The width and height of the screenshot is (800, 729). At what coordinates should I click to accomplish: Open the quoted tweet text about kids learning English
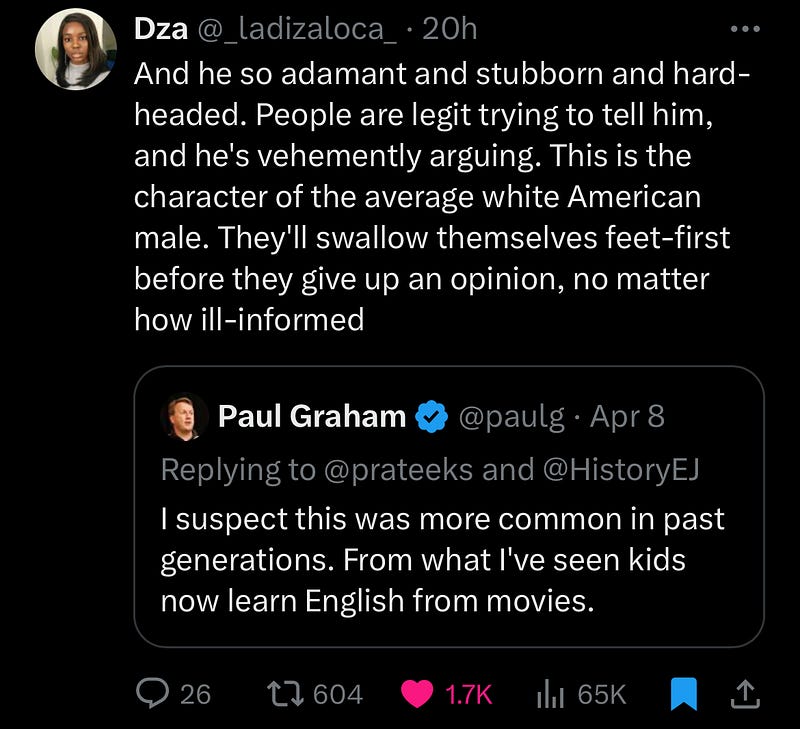click(x=443, y=560)
